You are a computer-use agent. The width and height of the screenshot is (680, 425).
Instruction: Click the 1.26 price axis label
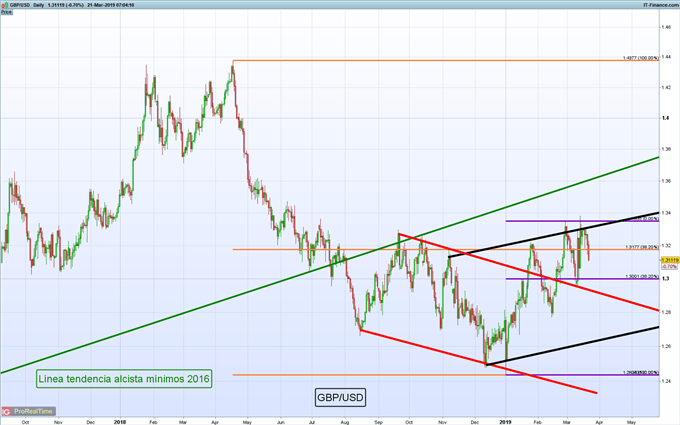(x=666, y=346)
